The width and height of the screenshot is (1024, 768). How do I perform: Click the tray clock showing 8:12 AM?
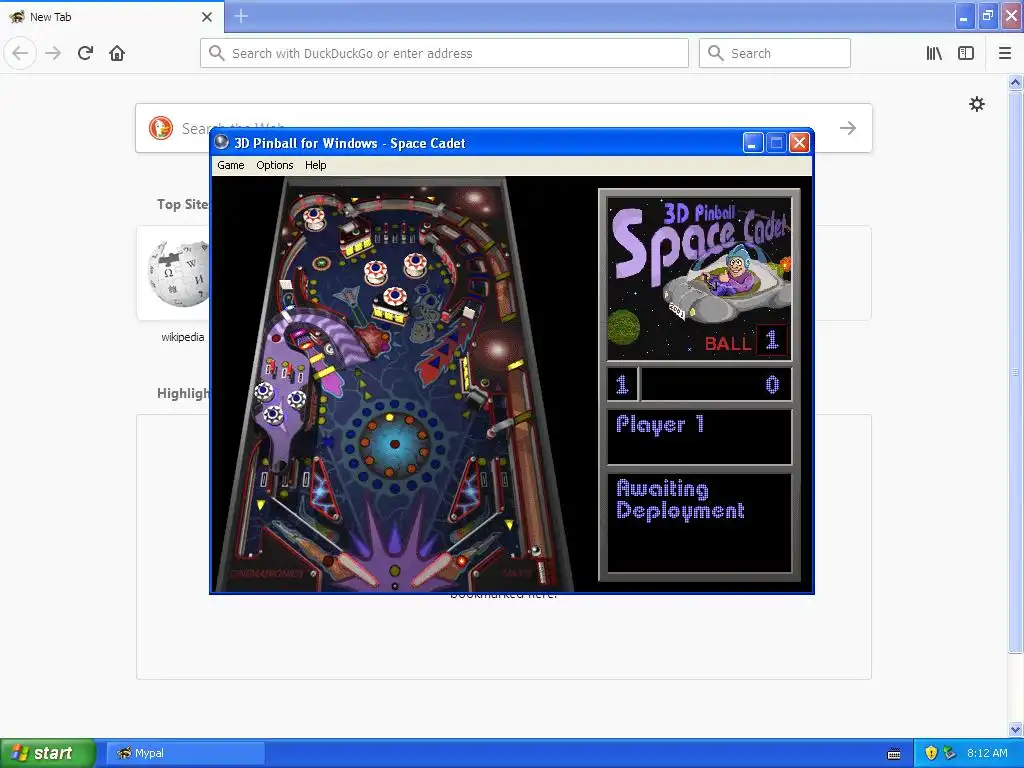pyautogui.click(x=987, y=754)
